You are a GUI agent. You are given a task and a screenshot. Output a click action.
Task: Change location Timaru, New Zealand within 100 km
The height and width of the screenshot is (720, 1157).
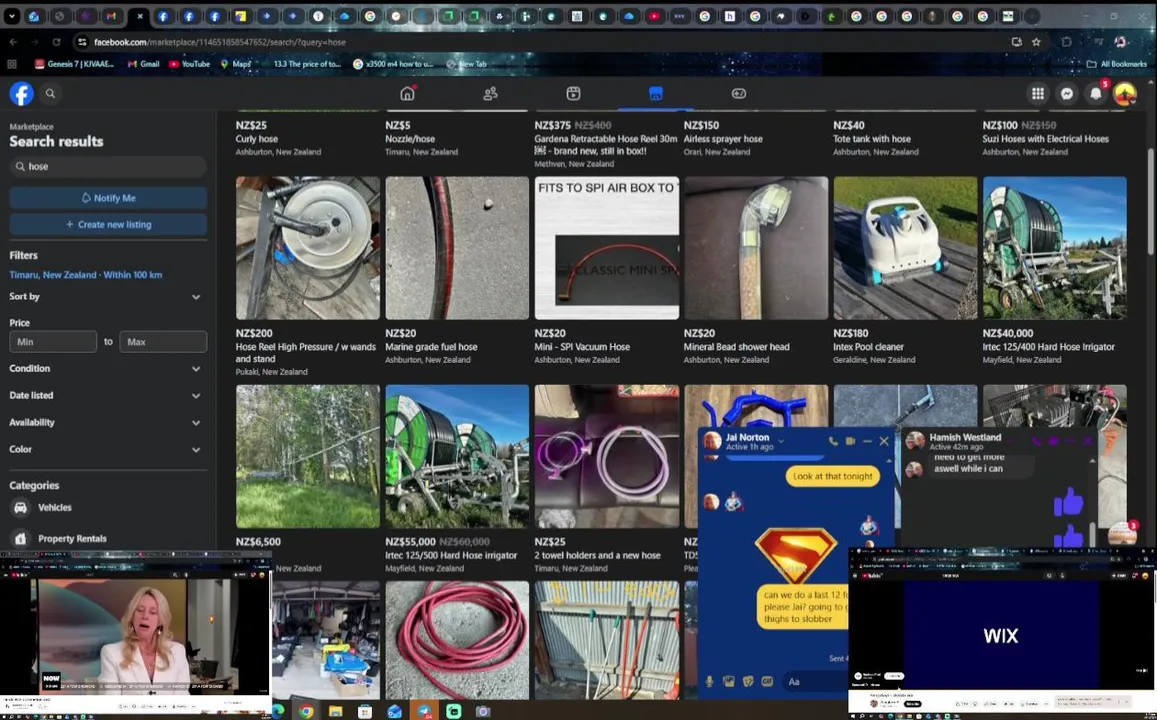86,274
